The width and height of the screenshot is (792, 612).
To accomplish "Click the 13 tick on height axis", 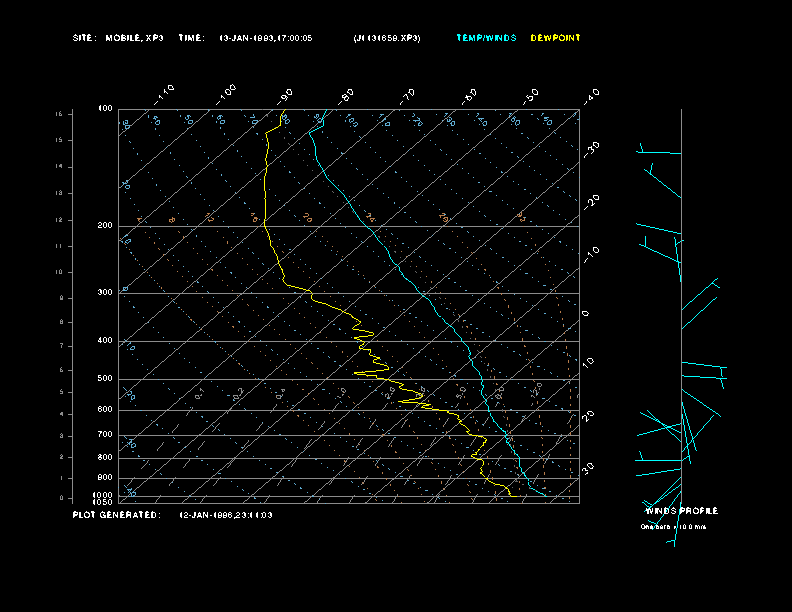I will pos(60,193).
